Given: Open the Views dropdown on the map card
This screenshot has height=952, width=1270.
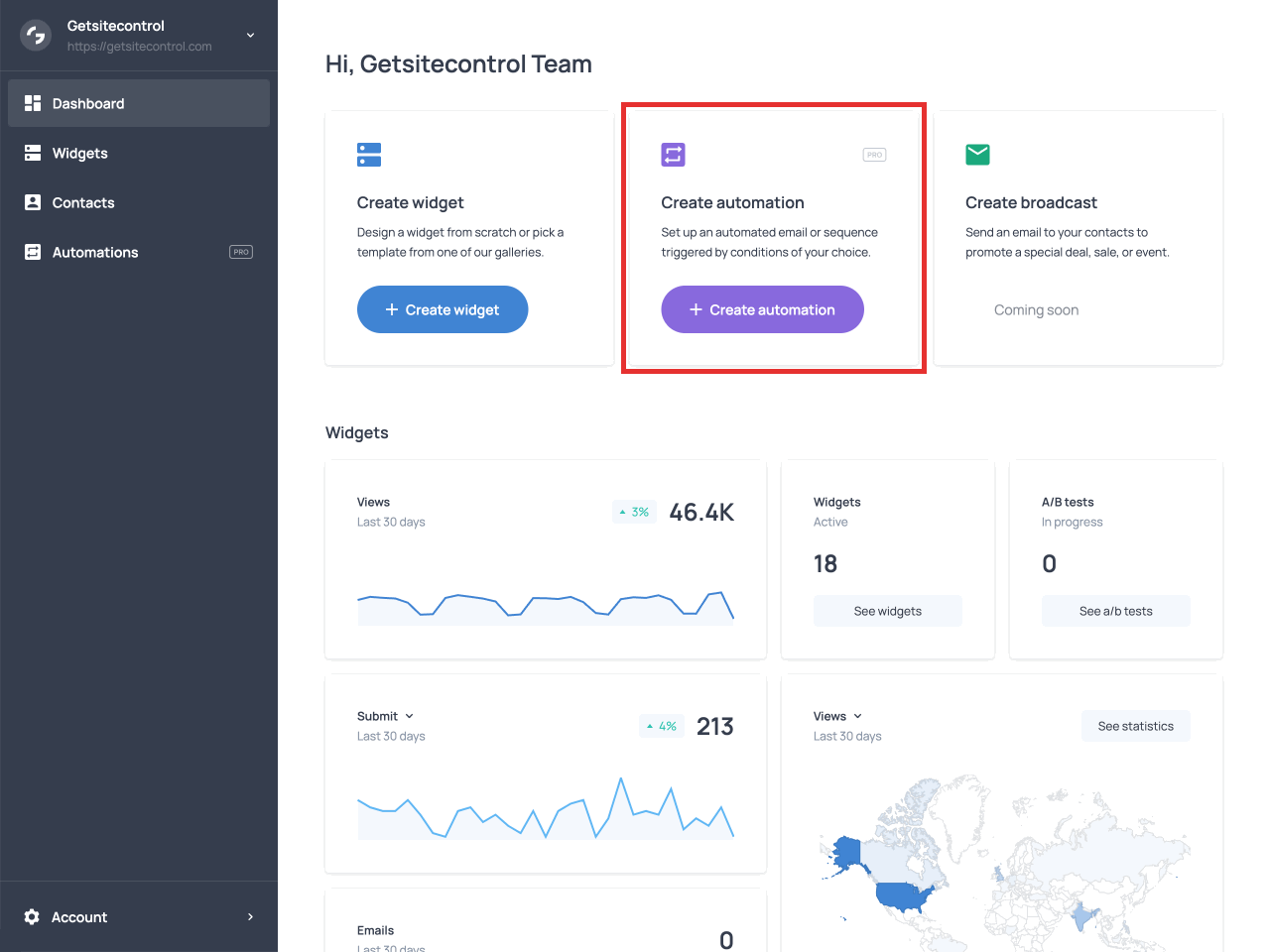Looking at the screenshot, I should coord(858,716).
